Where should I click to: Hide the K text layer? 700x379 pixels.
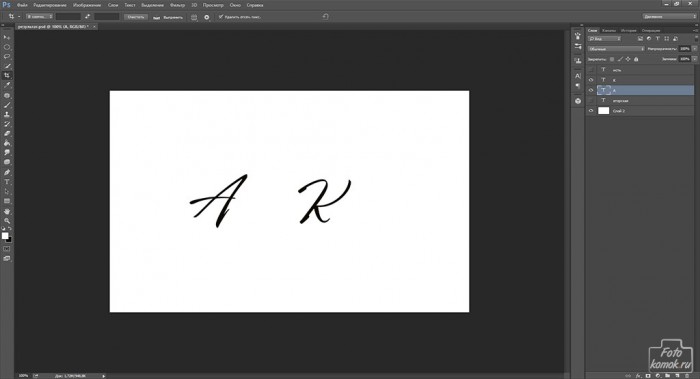pos(591,80)
